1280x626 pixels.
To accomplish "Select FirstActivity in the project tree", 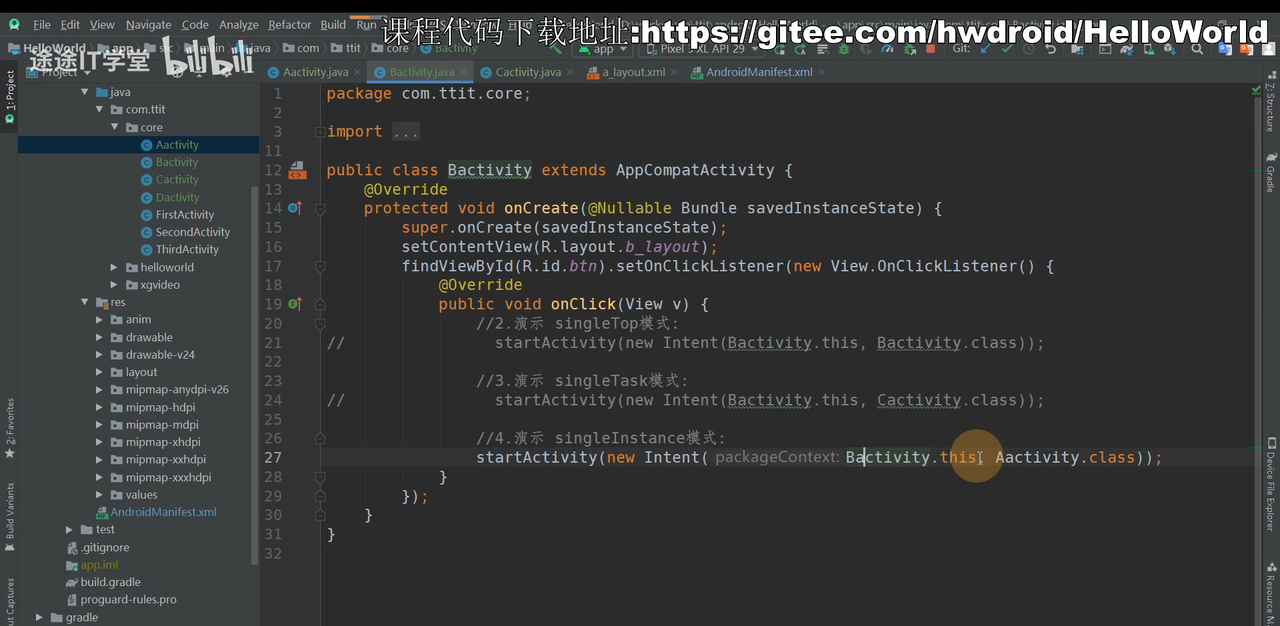I will coord(184,215).
